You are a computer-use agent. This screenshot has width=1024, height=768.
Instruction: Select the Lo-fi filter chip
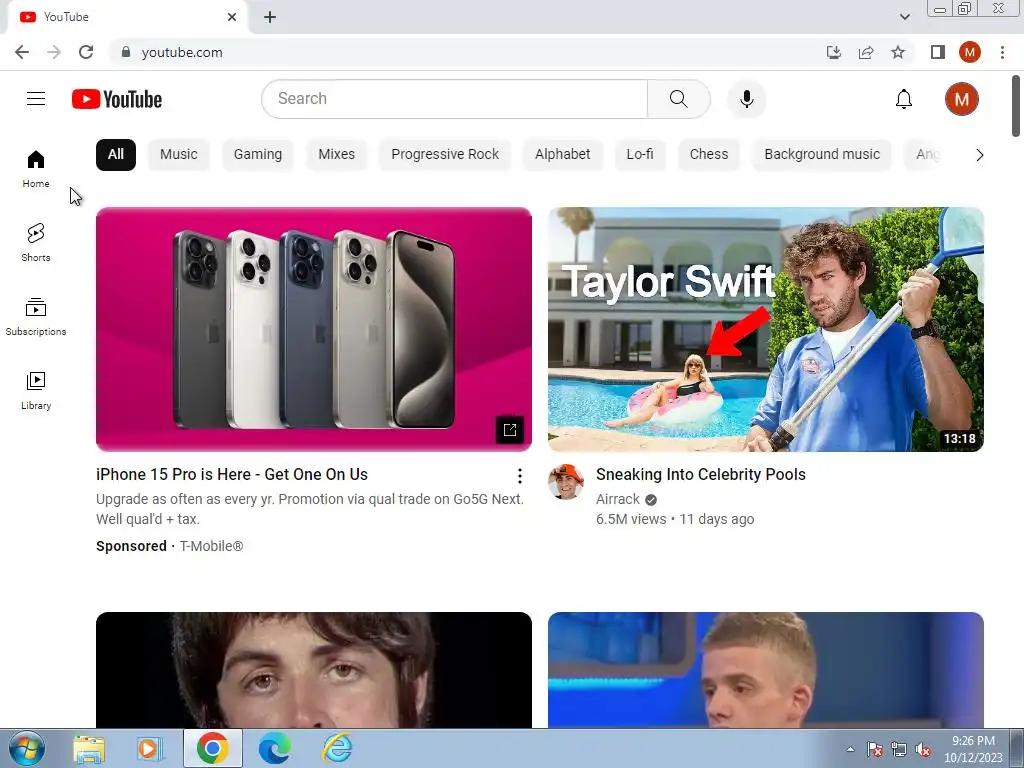(639, 155)
